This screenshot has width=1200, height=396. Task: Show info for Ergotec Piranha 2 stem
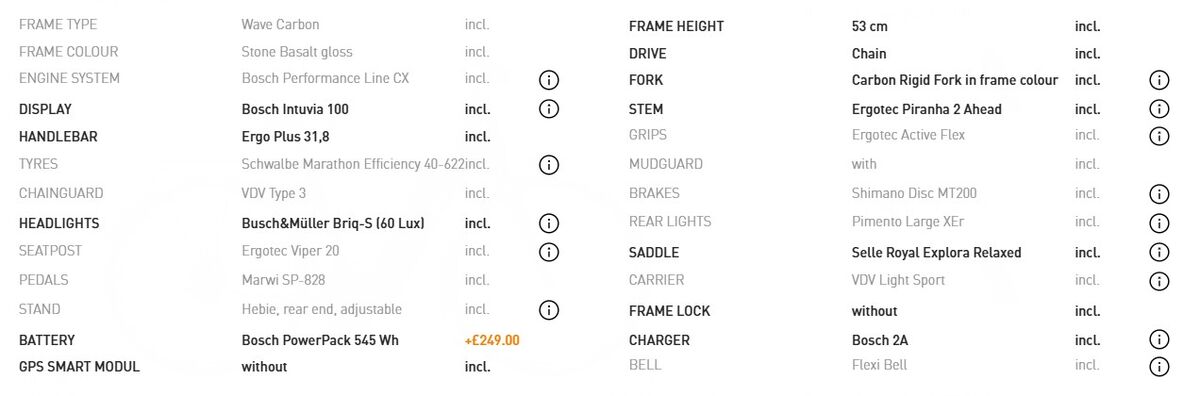1159,109
